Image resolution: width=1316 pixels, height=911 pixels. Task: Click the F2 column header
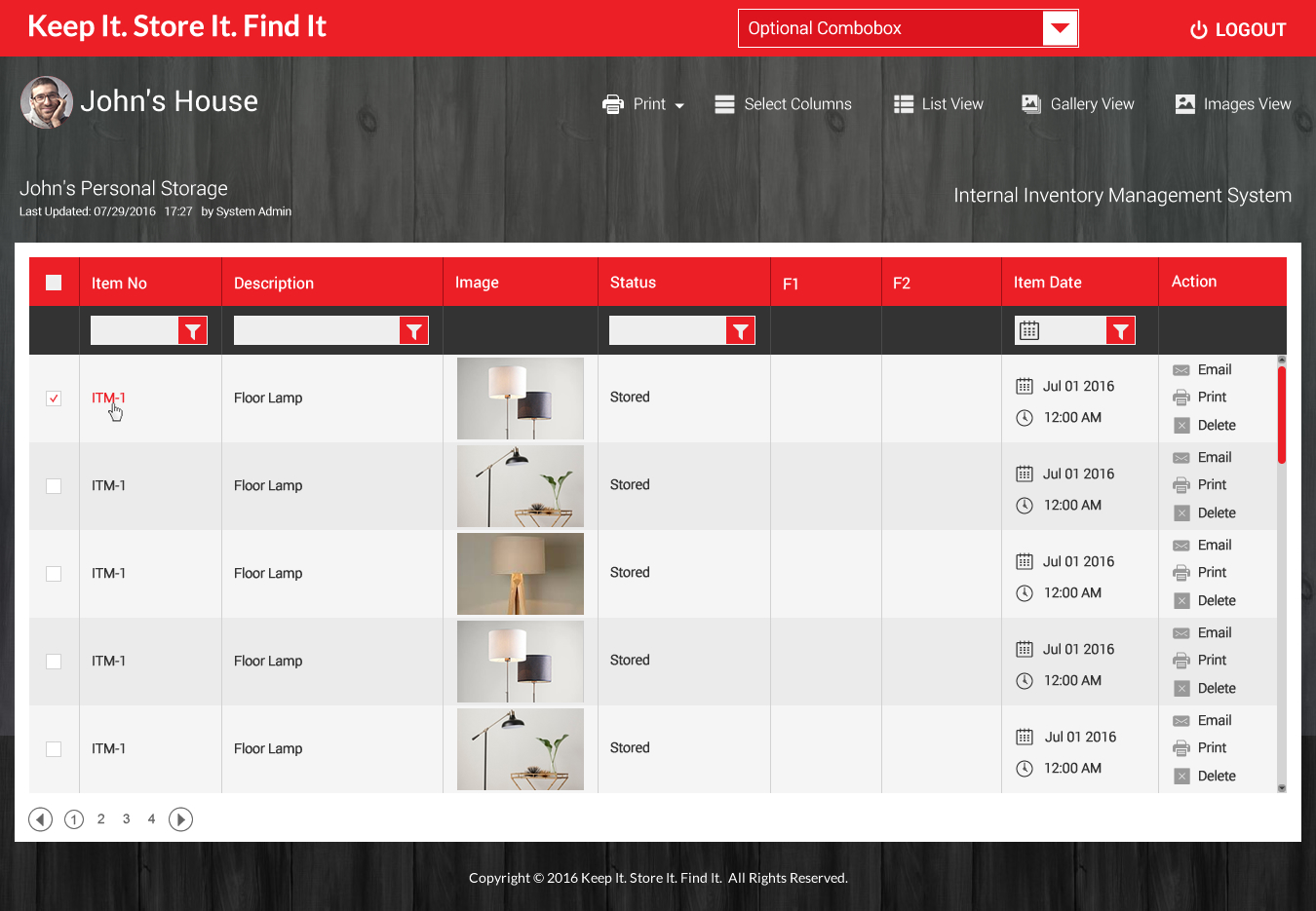click(902, 284)
